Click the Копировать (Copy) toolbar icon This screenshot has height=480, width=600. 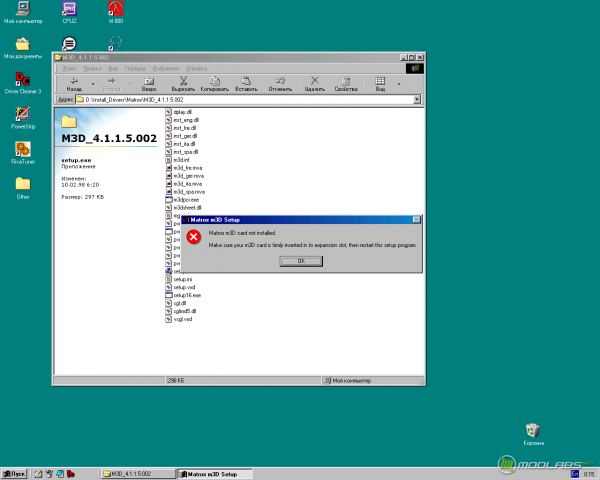point(215,80)
